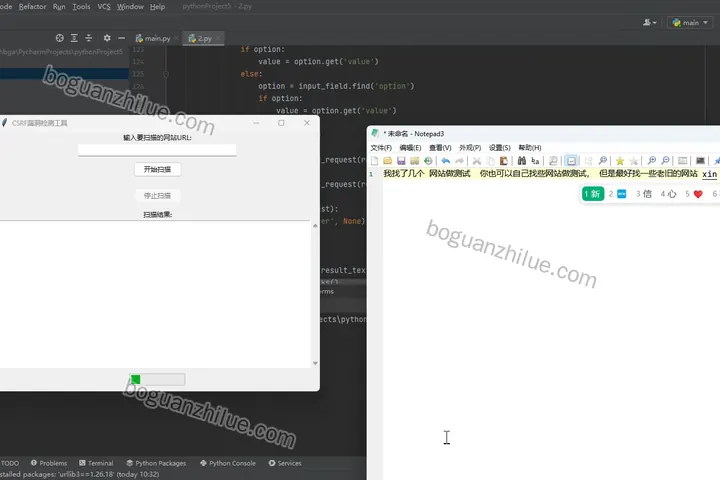Open the Help menu in PyCharm

(157, 6)
